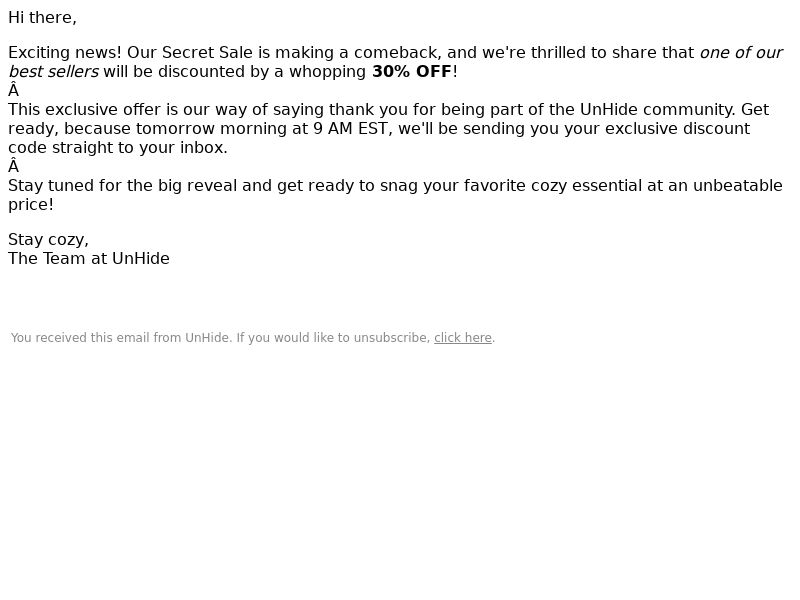Click the stray "Â" below the first paragraph
Screen dimensions: 800x600
pos(13,91)
